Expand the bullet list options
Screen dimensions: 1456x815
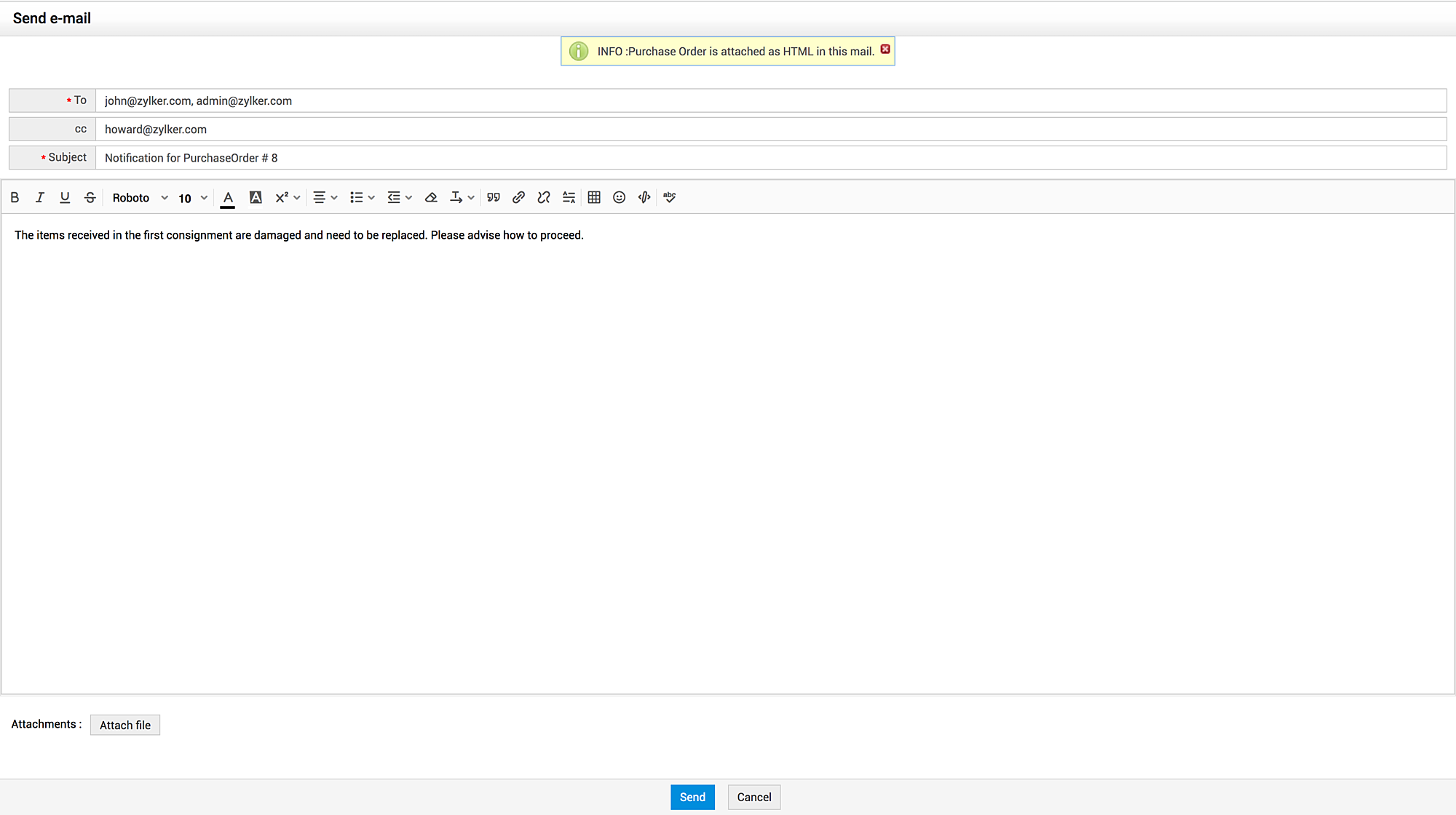click(362, 197)
